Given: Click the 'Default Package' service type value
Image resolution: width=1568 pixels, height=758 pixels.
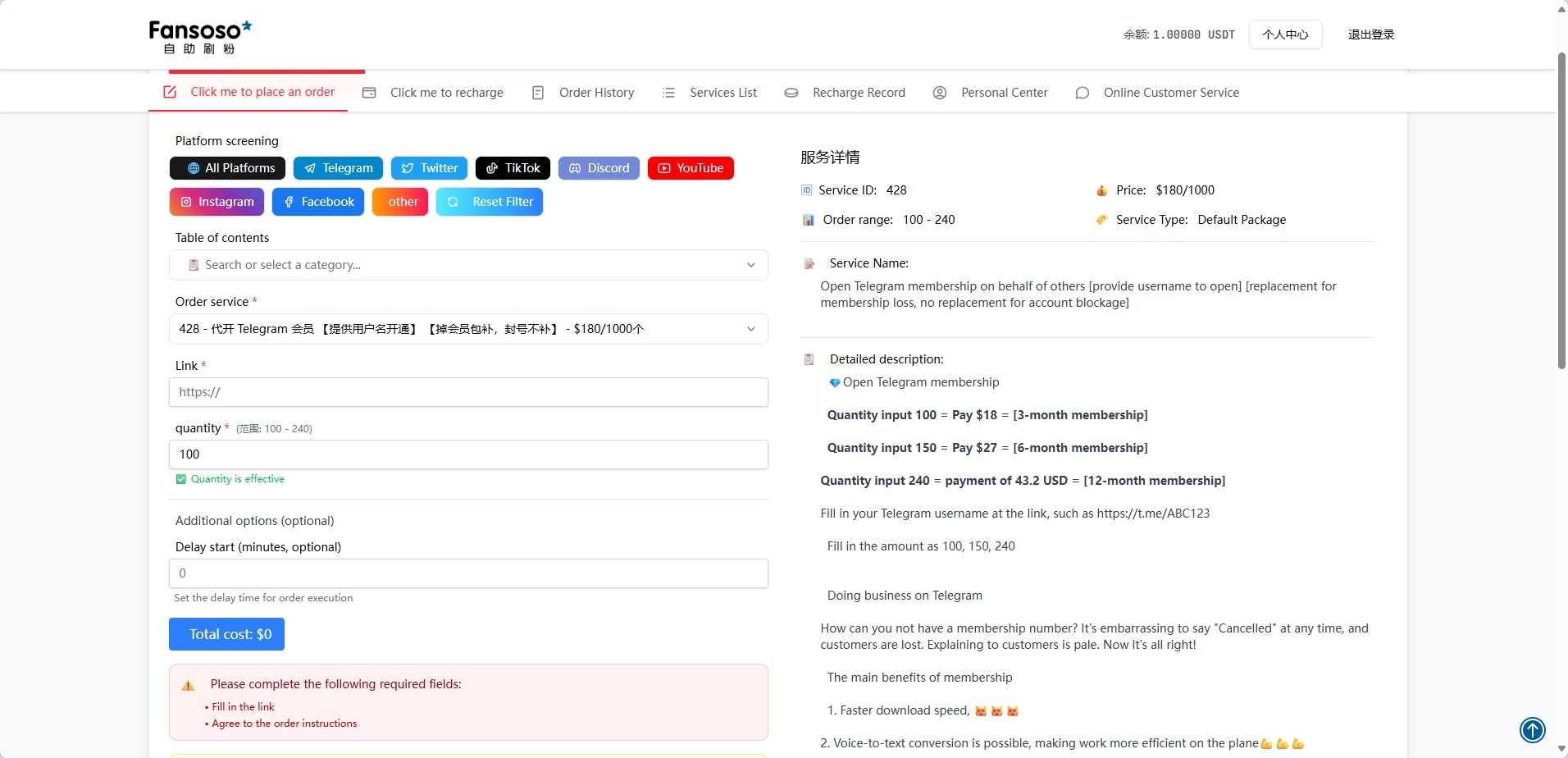Looking at the screenshot, I should pyautogui.click(x=1242, y=220).
